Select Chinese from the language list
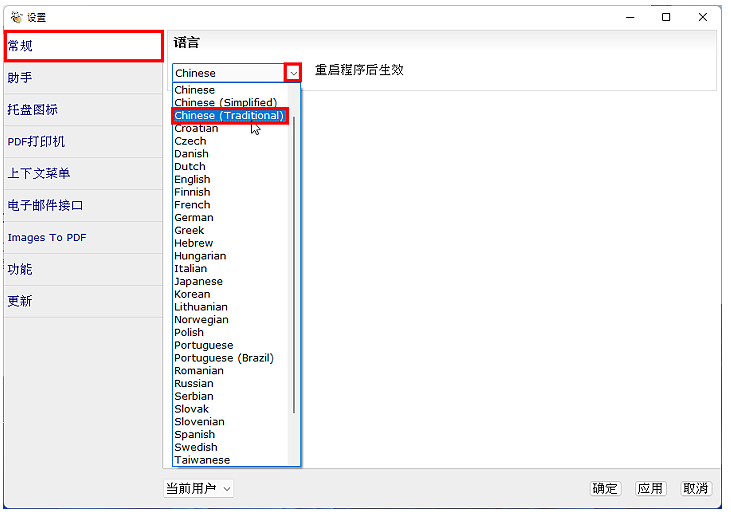Screen dimensions: 731x519 point(230,90)
